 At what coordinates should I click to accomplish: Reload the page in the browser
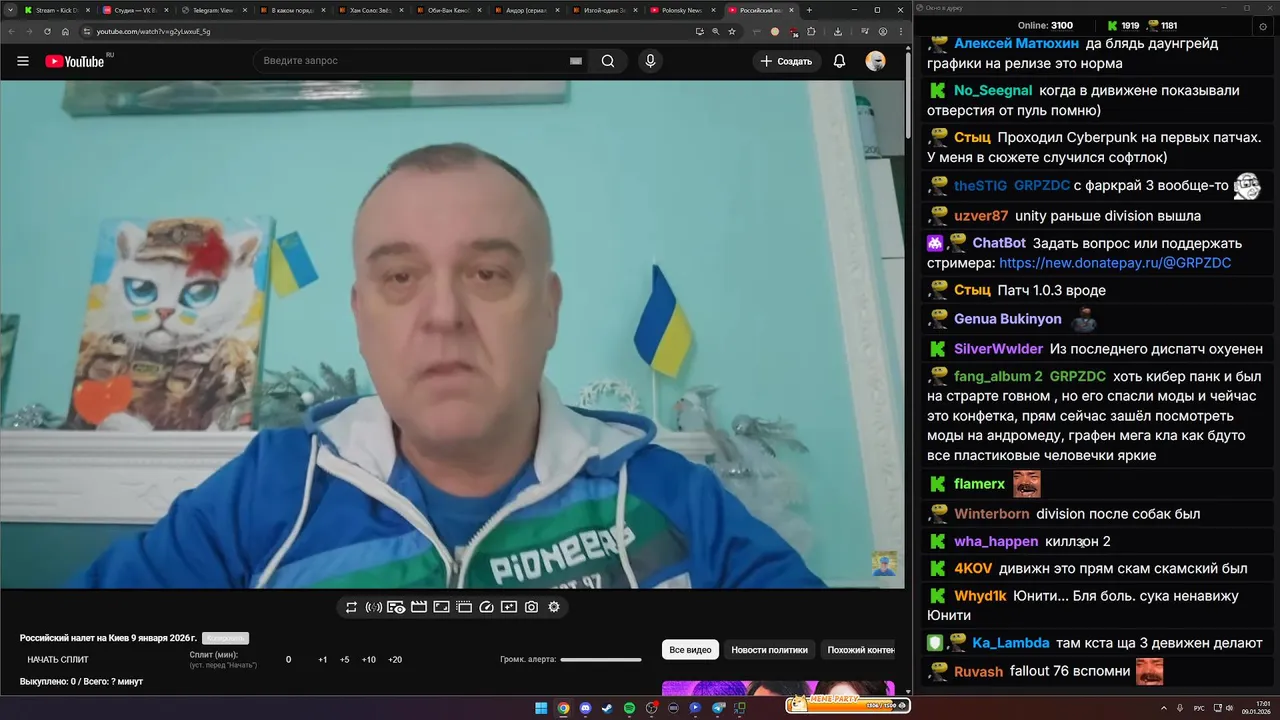pyautogui.click(x=46, y=31)
